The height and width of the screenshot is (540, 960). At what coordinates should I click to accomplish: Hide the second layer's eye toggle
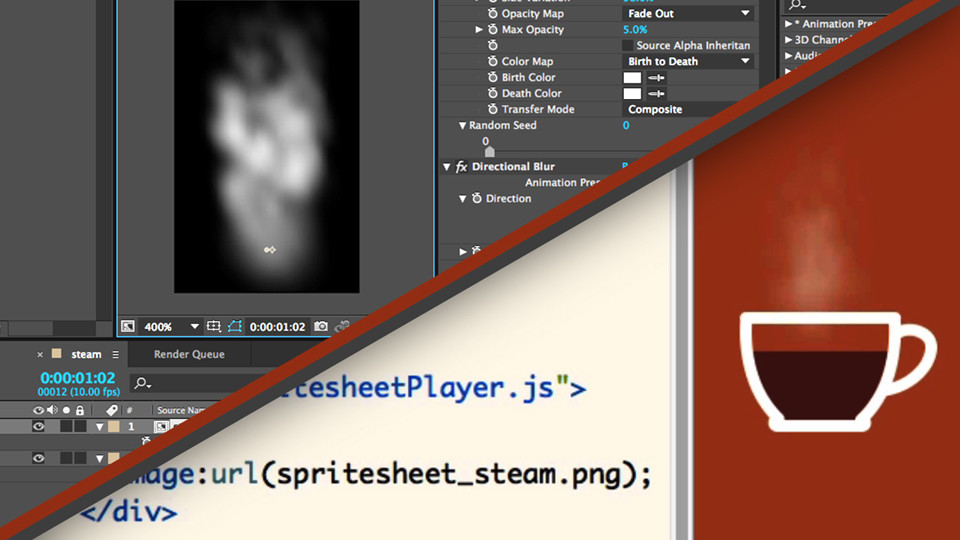coord(38,458)
